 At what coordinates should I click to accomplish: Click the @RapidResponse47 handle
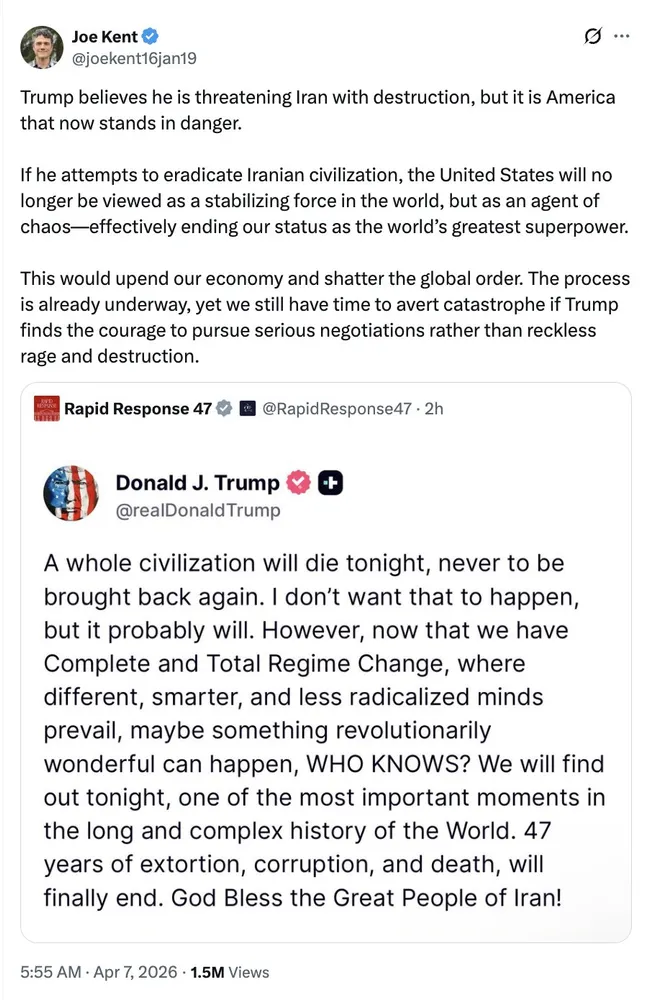click(x=335, y=408)
